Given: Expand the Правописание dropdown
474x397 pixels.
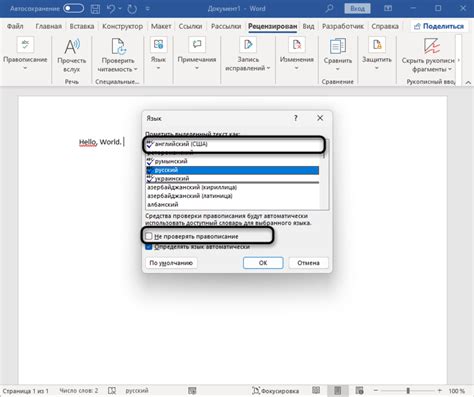Looking at the screenshot, I should tap(25, 68).
